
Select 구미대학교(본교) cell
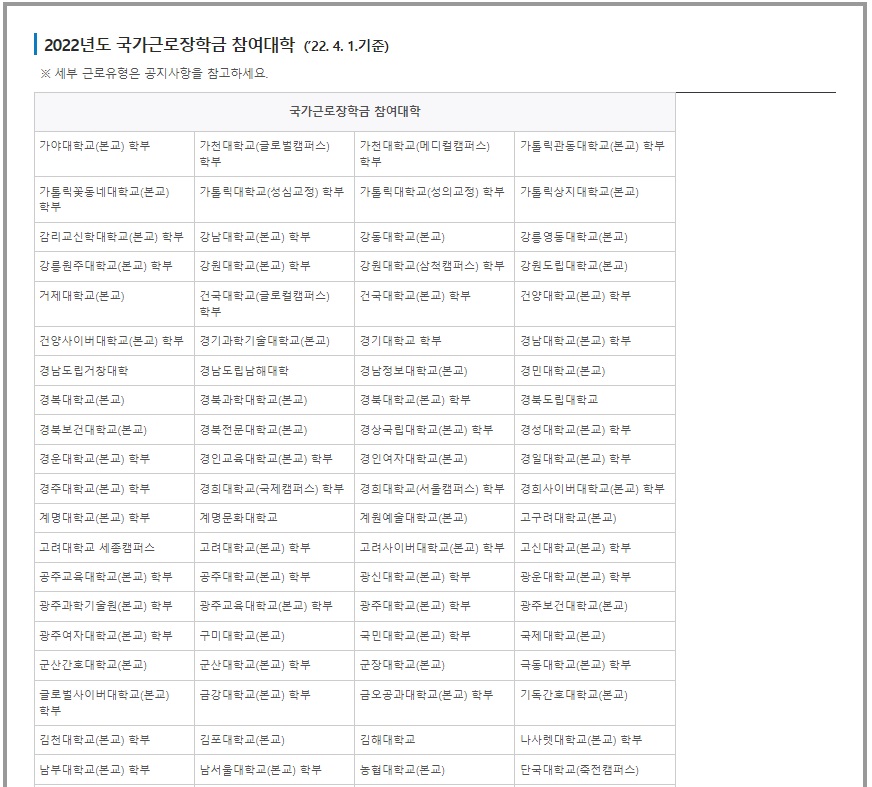tap(275, 636)
